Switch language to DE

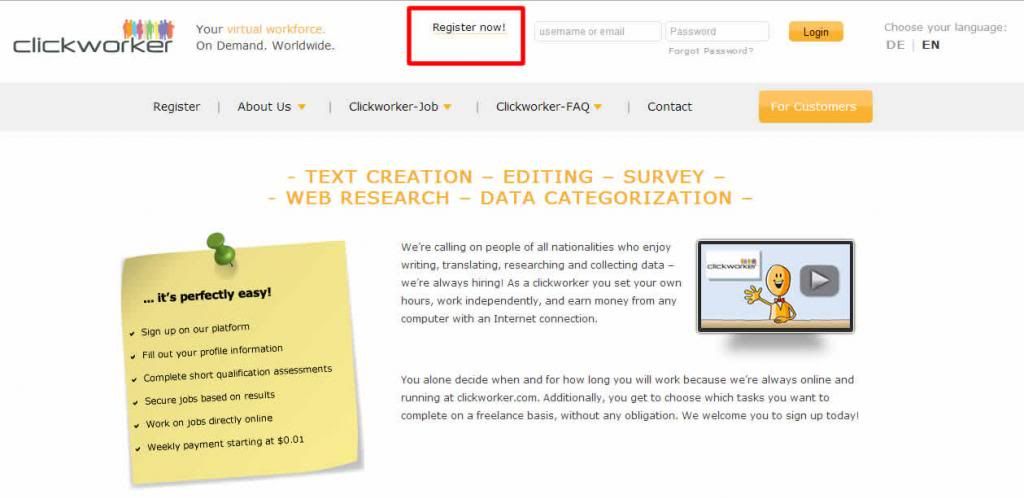(895, 45)
